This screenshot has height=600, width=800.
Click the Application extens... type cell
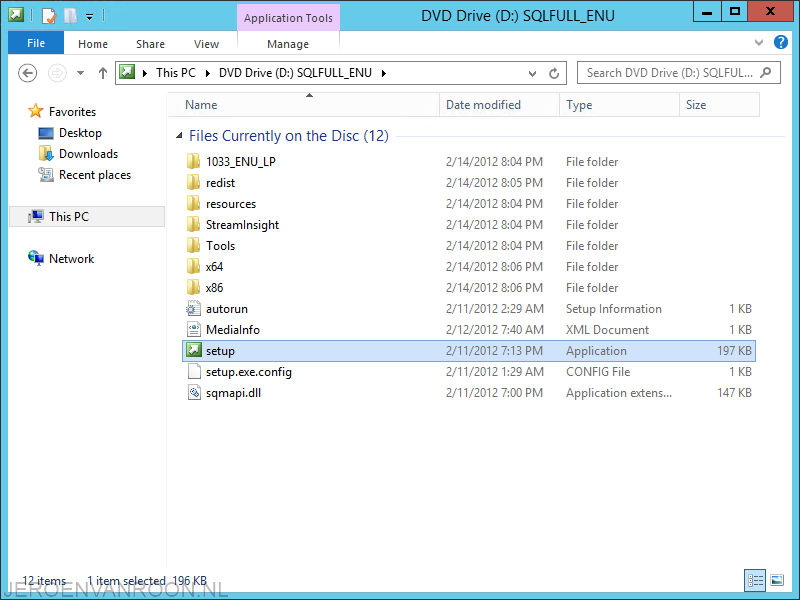(619, 393)
